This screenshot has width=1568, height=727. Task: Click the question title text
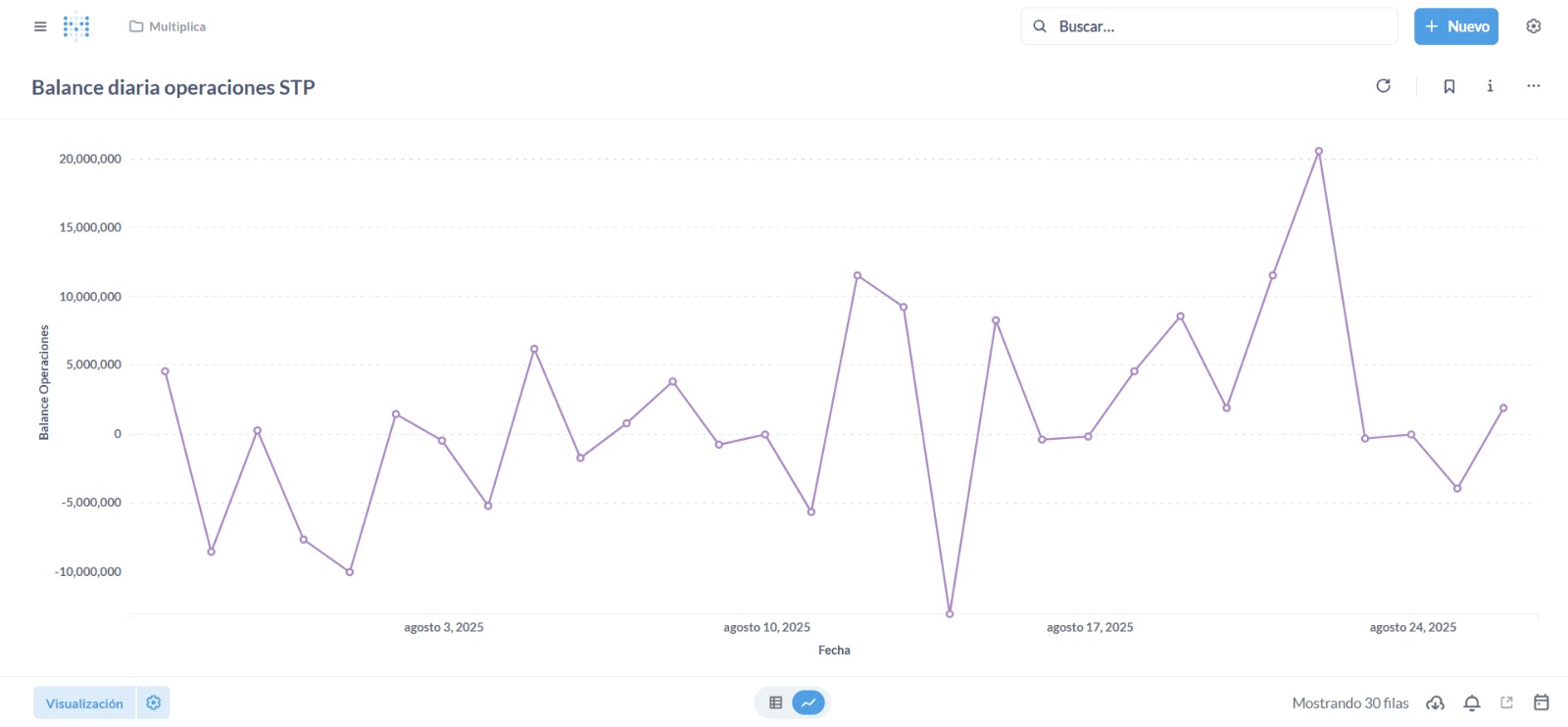pos(173,87)
